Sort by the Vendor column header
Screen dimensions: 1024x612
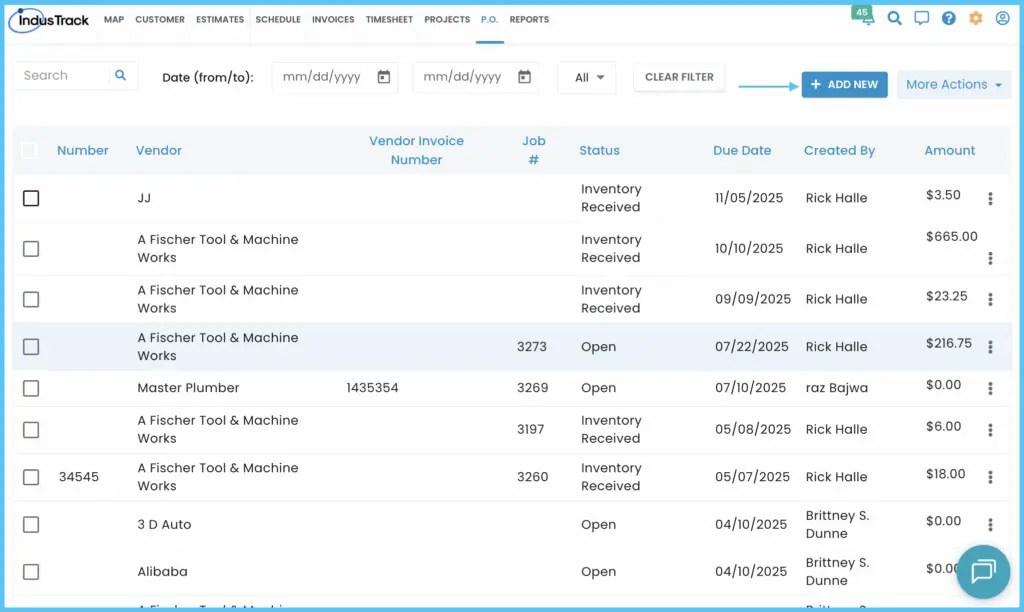pos(159,150)
